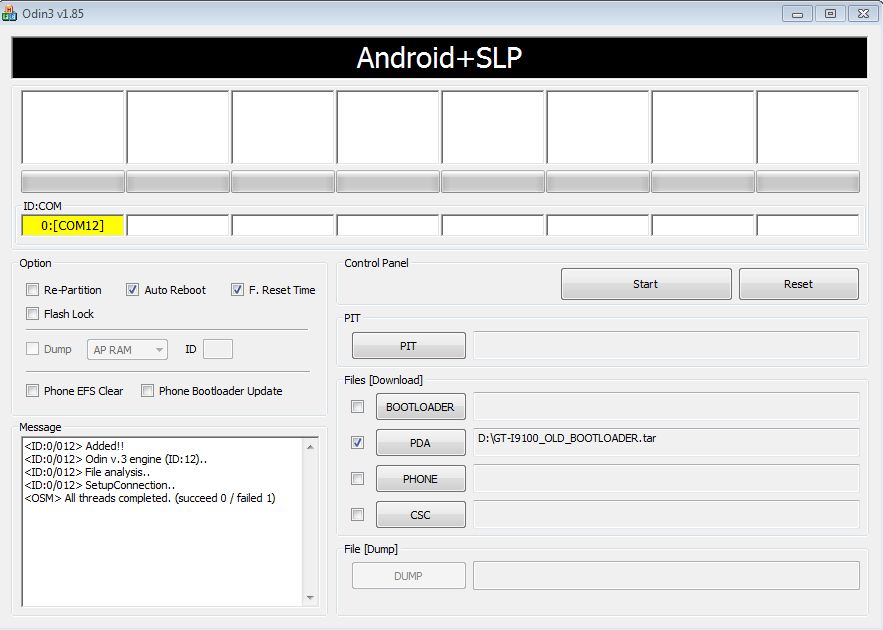883x630 pixels.
Task: Click the Reset button
Action: tap(799, 284)
